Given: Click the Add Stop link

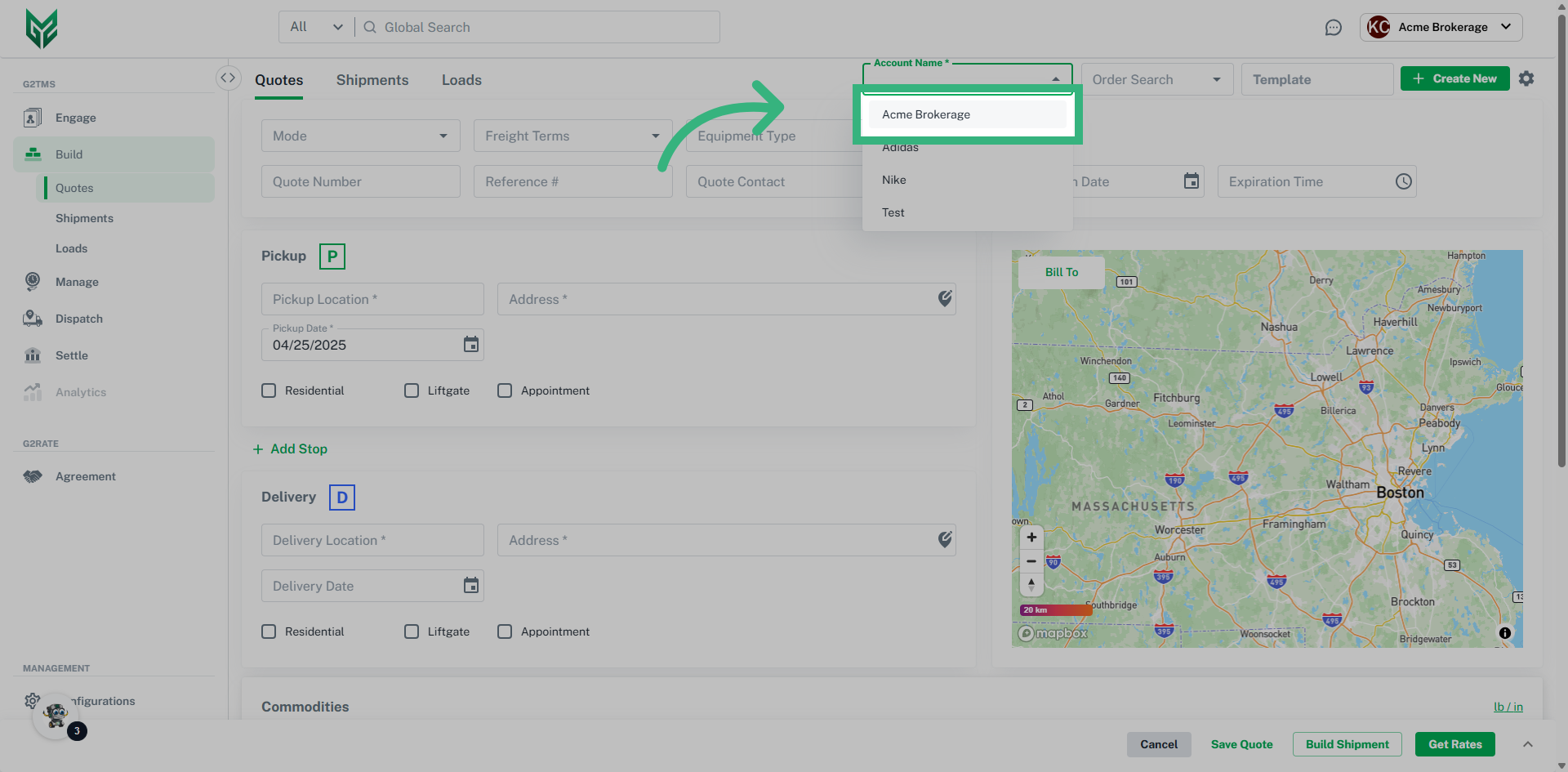Looking at the screenshot, I should click(291, 449).
